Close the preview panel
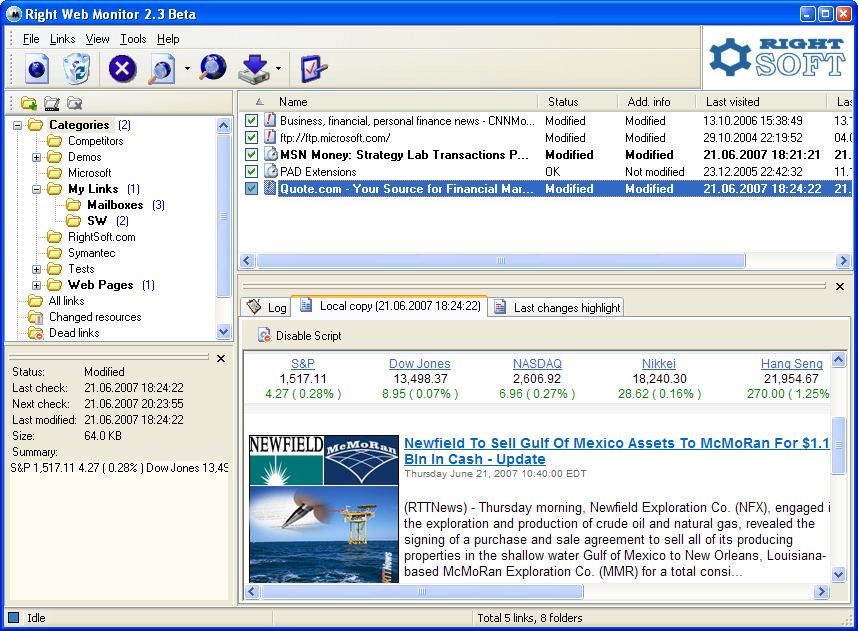858x631 pixels. pyautogui.click(x=840, y=286)
